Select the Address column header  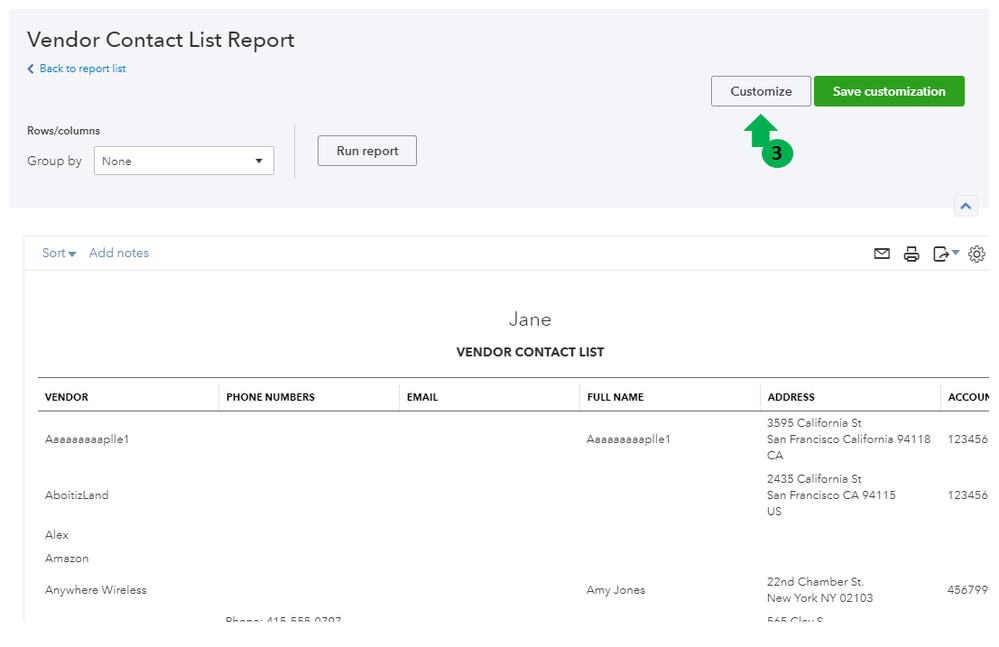coord(791,397)
